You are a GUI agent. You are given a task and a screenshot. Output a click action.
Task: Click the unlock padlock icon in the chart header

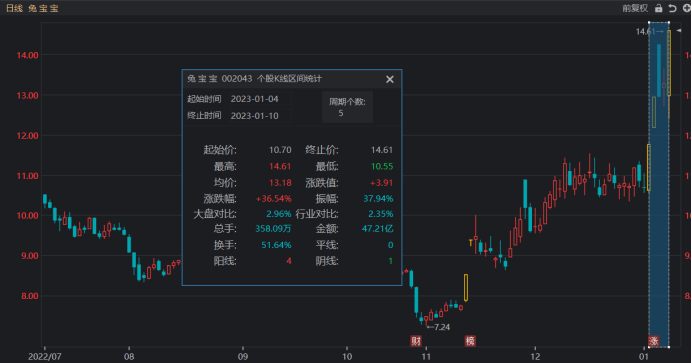(658, 8)
